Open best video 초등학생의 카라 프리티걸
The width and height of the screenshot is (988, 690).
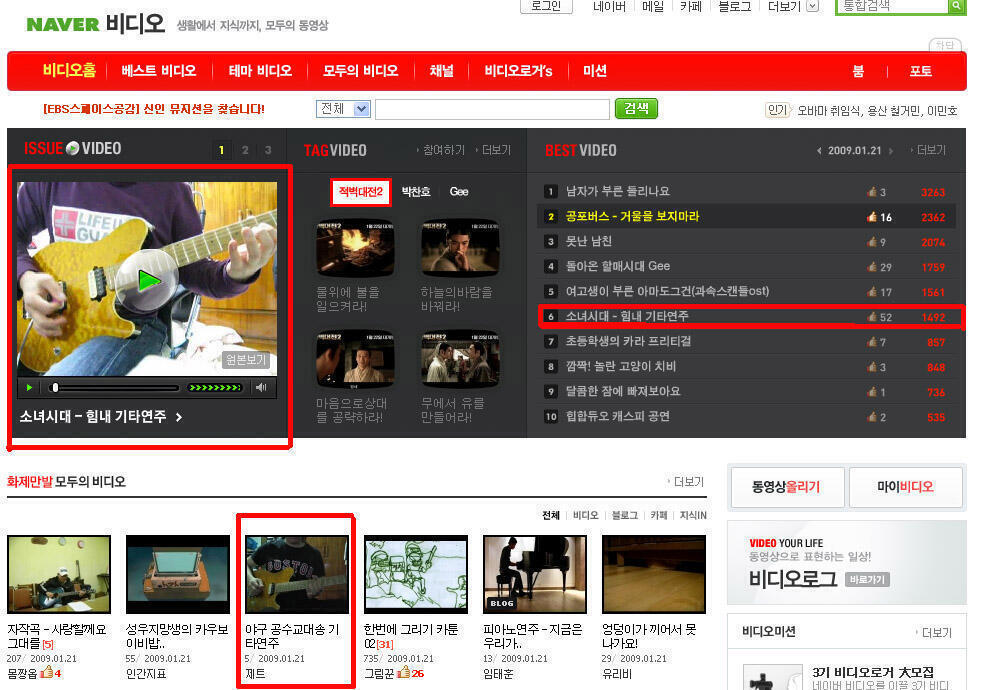pos(628,342)
